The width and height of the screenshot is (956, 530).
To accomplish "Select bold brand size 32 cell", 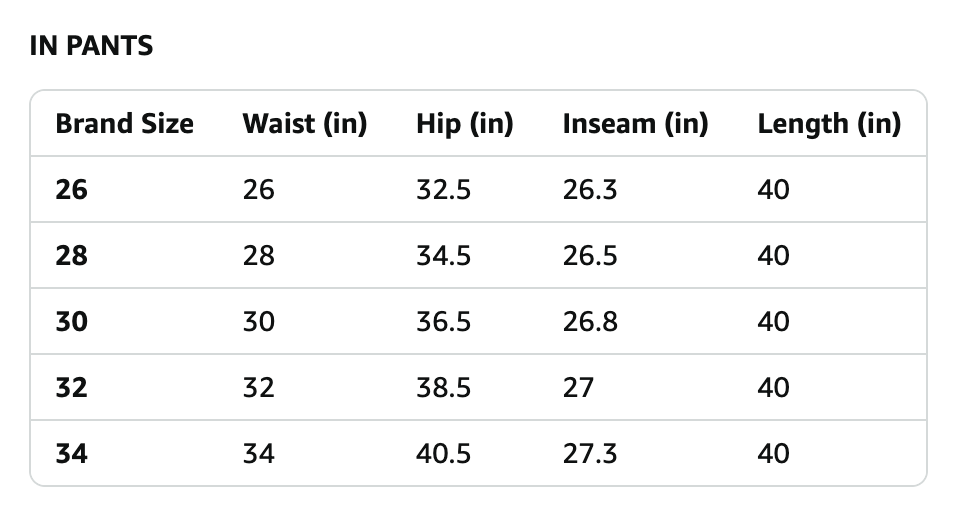I will point(72,387).
